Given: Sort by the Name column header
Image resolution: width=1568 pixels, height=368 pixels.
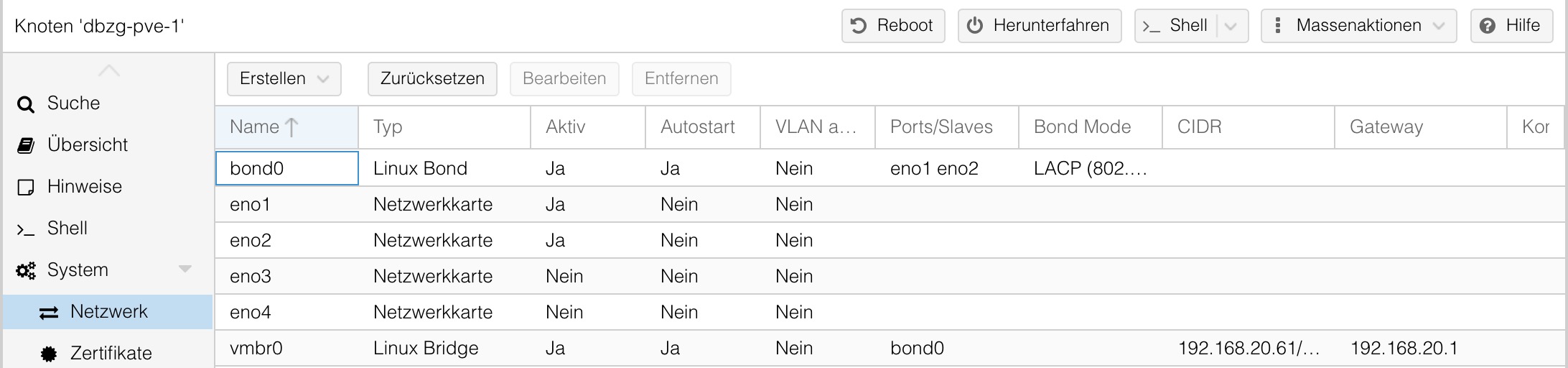Looking at the screenshot, I should coord(286,127).
